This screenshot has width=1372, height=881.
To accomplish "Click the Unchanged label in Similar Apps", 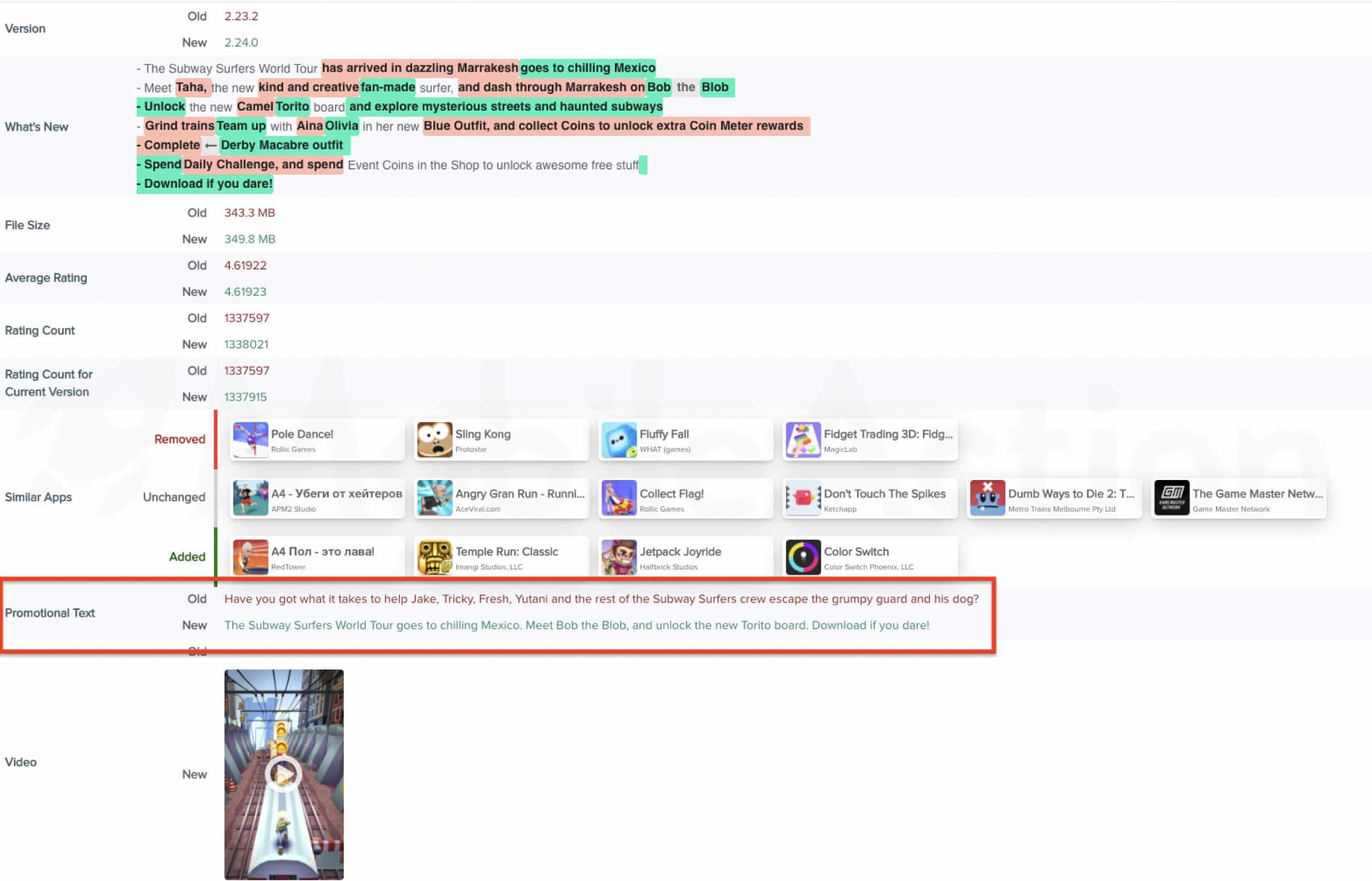I will point(174,497).
